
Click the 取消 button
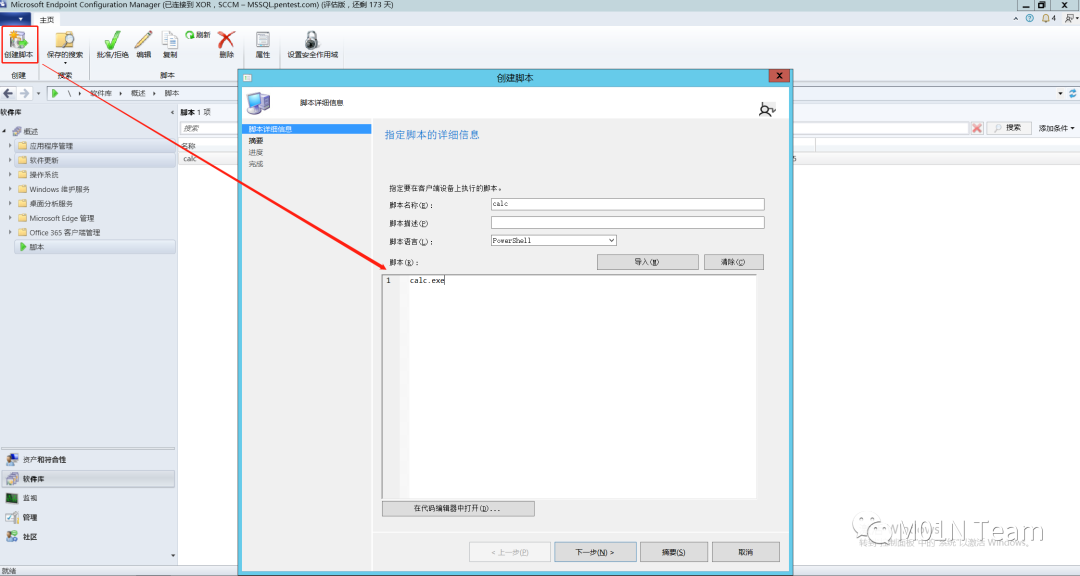[x=746, y=552]
